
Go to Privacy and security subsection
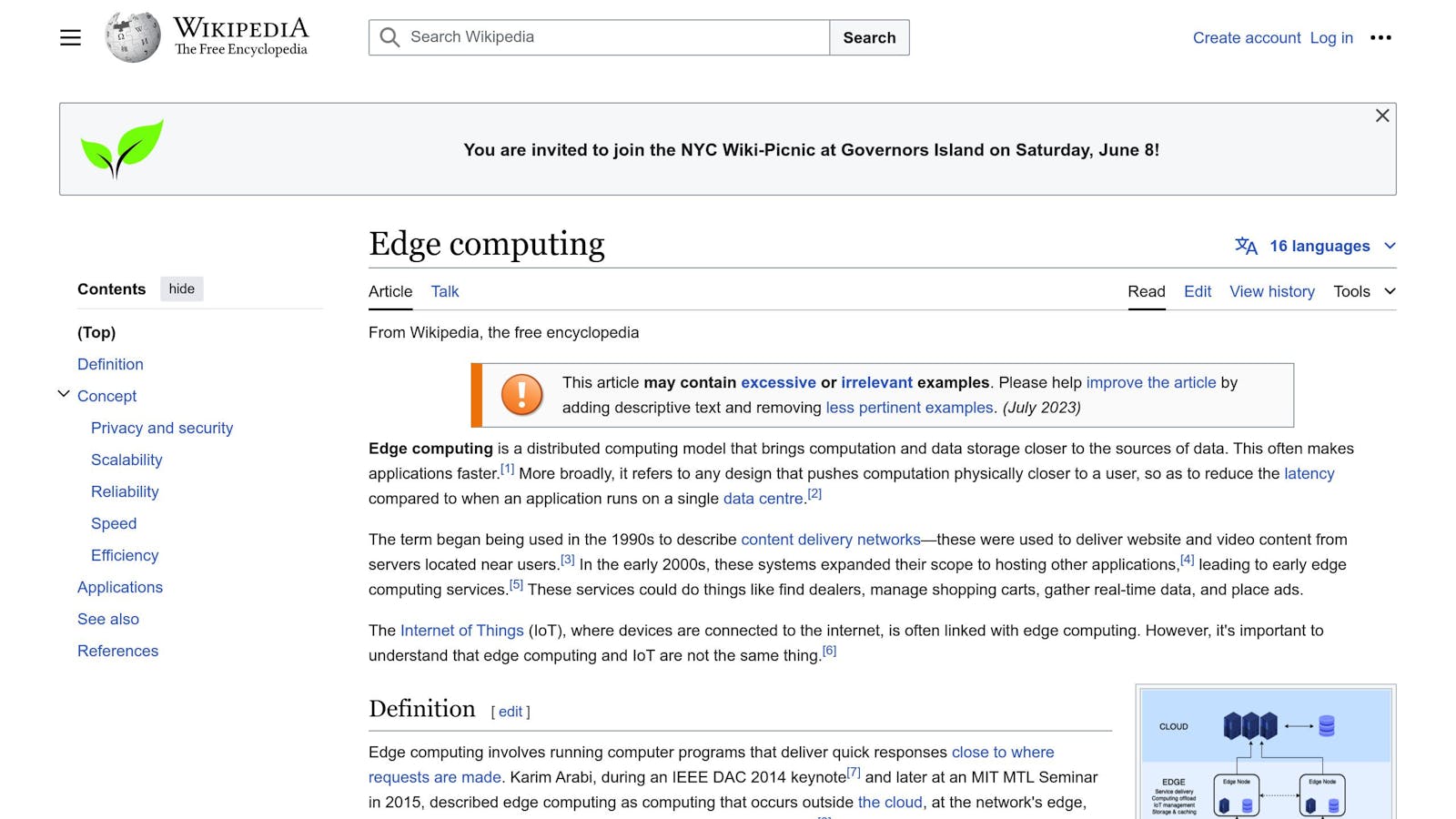pos(162,428)
